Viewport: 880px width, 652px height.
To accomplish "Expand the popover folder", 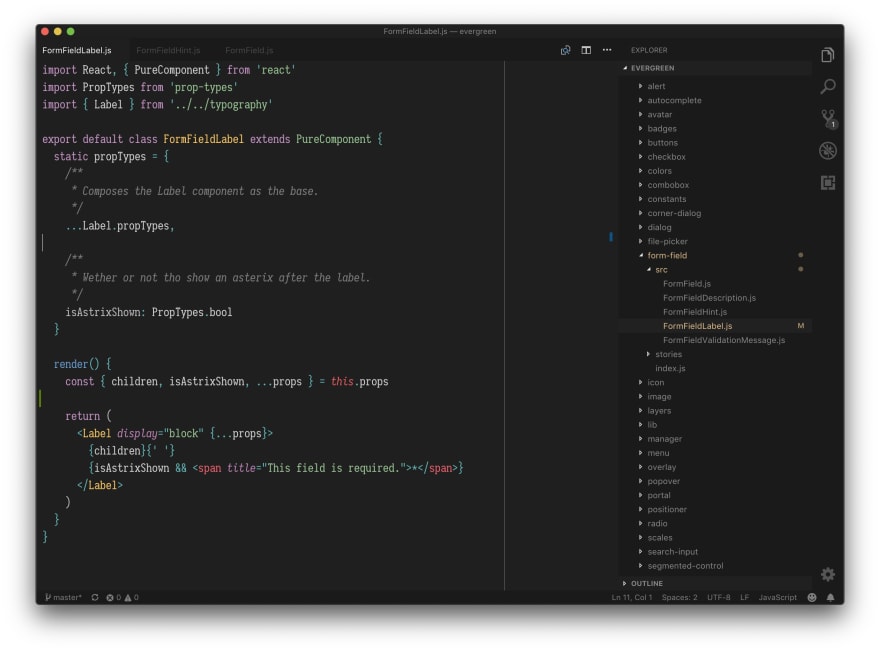I will [716, 481].
